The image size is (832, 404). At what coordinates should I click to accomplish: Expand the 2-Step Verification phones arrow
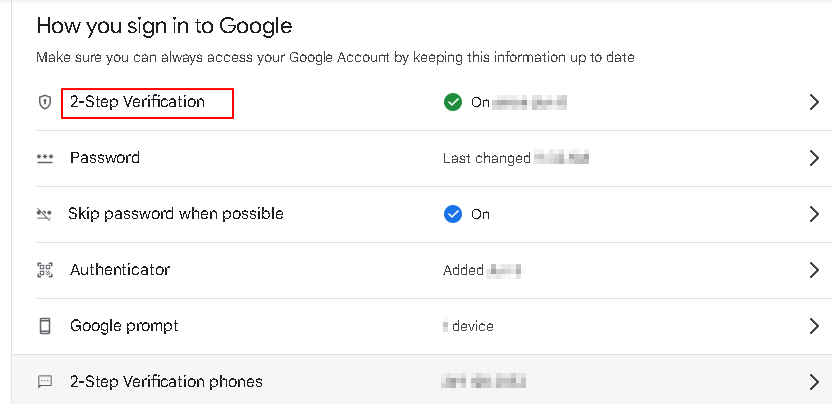[x=813, y=382]
